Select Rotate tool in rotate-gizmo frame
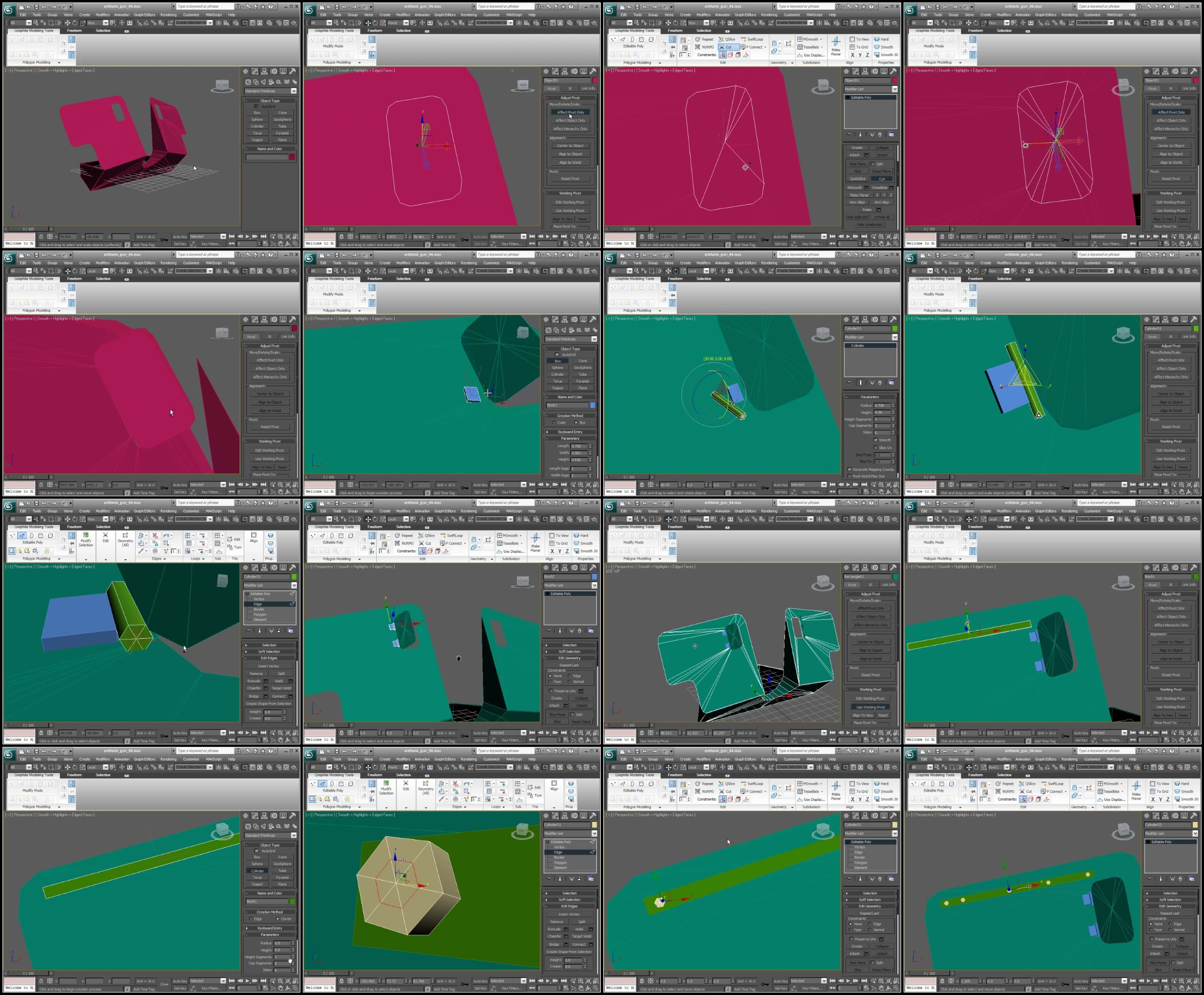The width and height of the screenshot is (1204, 995). tap(675, 270)
